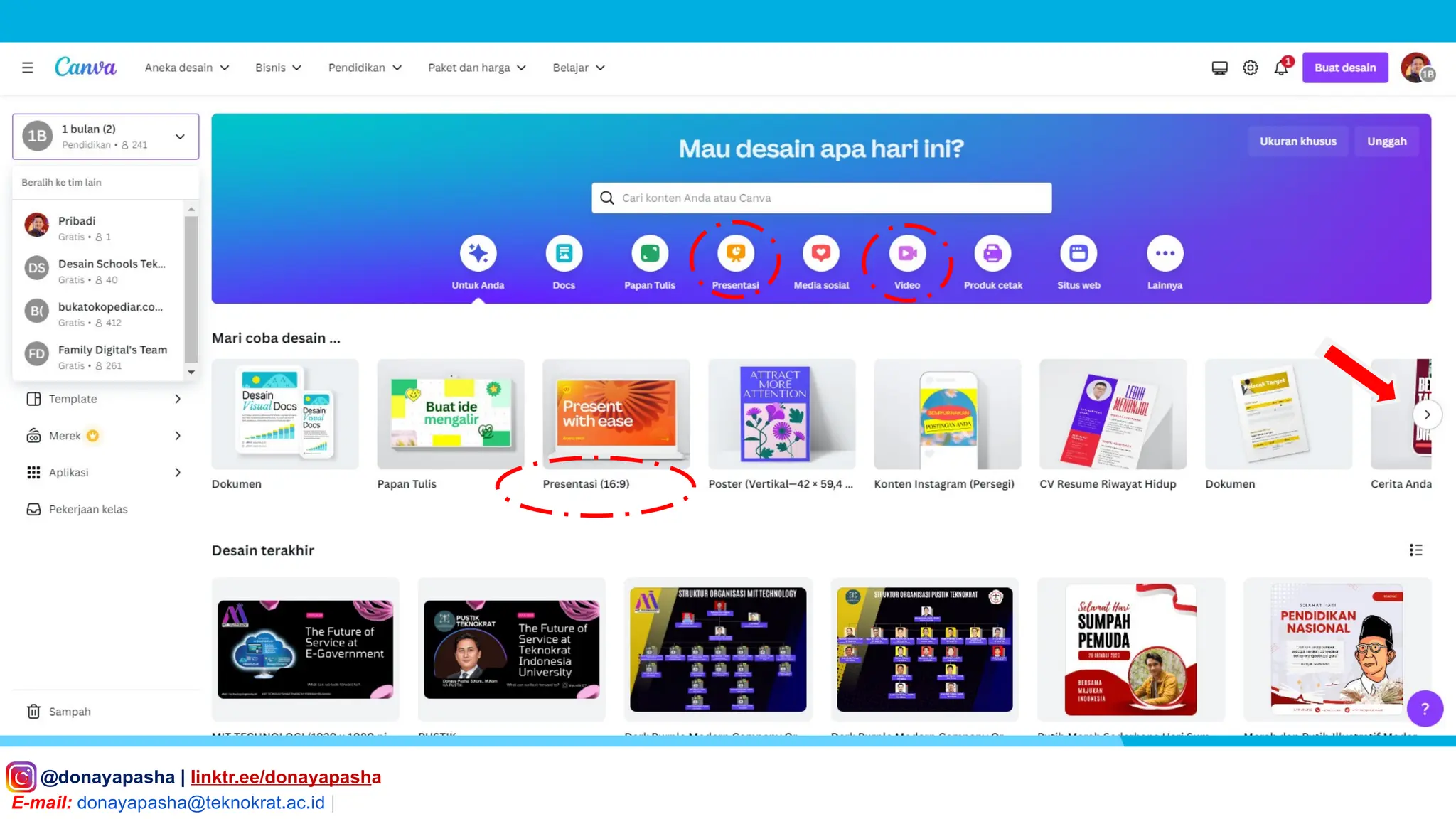The width and height of the screenshot is (1456, 819).
Task: Click the Buat desain button
Action: point(1344,68)
